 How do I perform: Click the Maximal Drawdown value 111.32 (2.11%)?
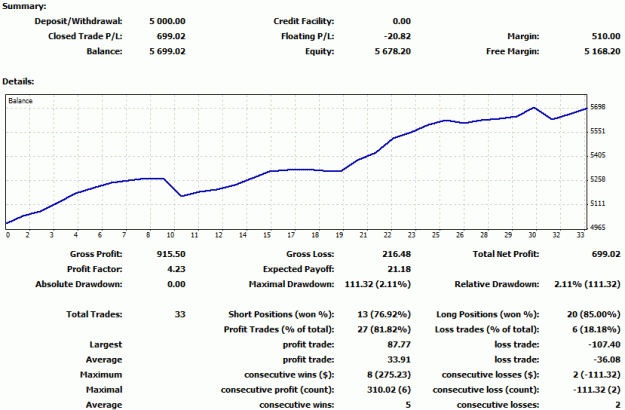pyautogui.click(x=378, y=284)
